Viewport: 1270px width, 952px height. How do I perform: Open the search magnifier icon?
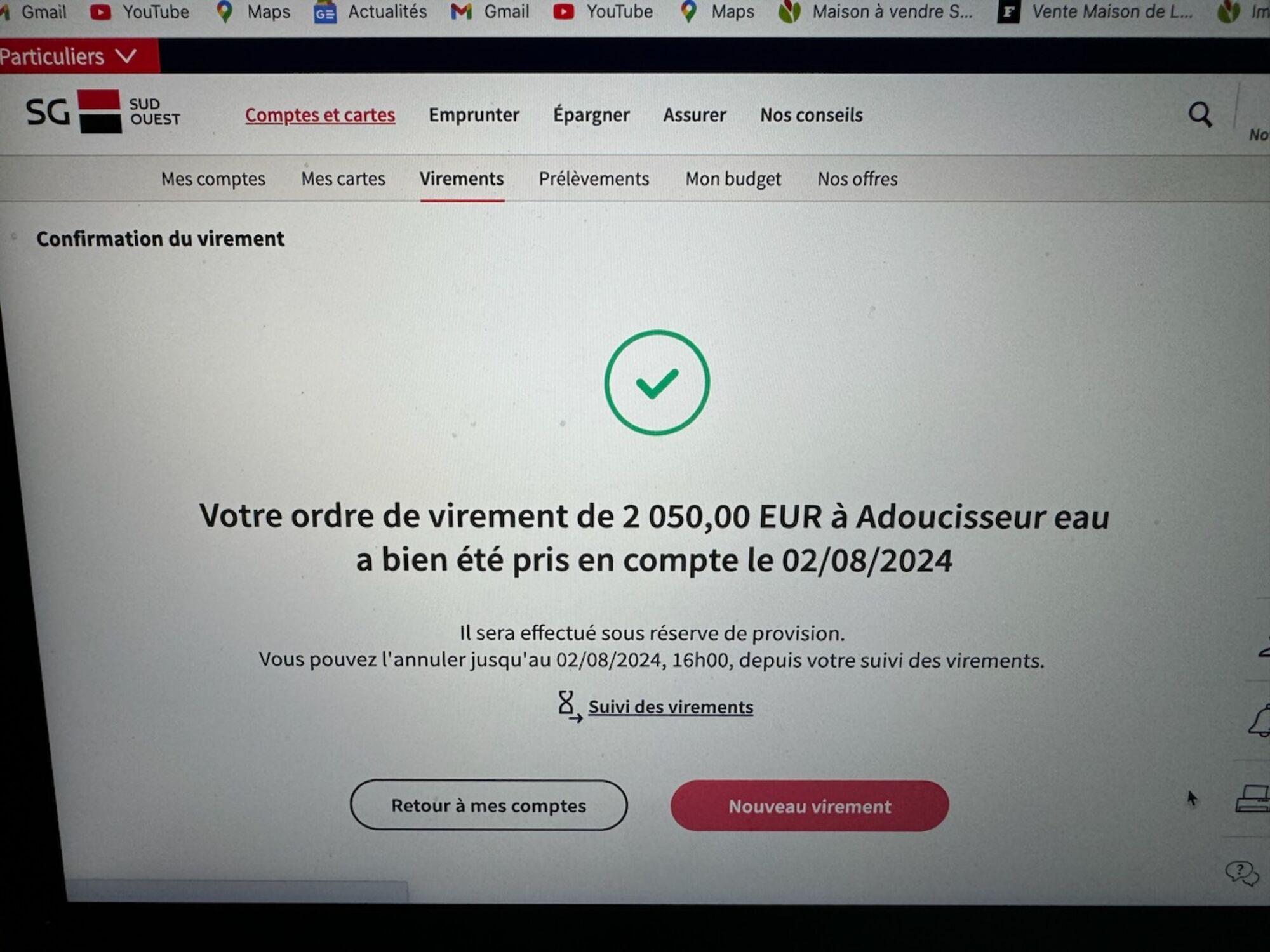pos(1200,114)
